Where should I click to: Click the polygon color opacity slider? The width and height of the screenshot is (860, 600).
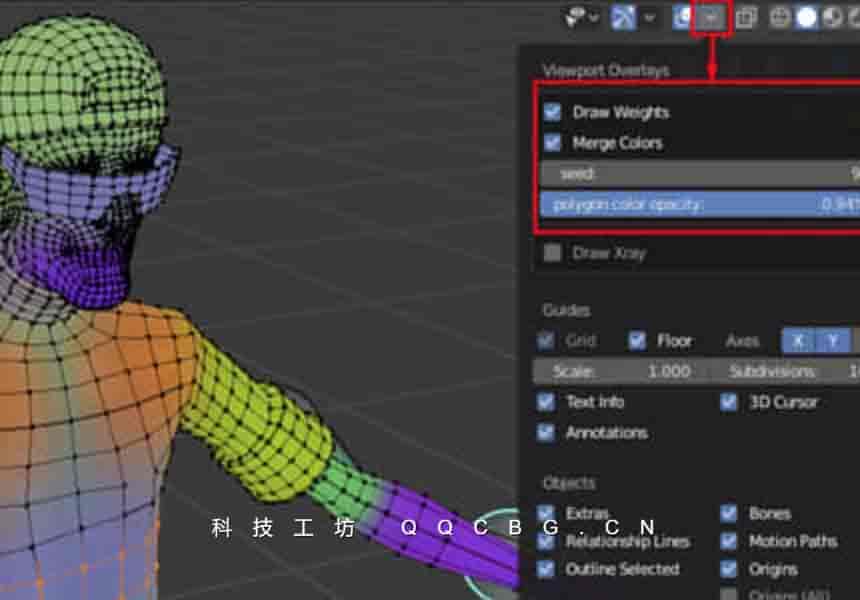click(x=700, y=204)
